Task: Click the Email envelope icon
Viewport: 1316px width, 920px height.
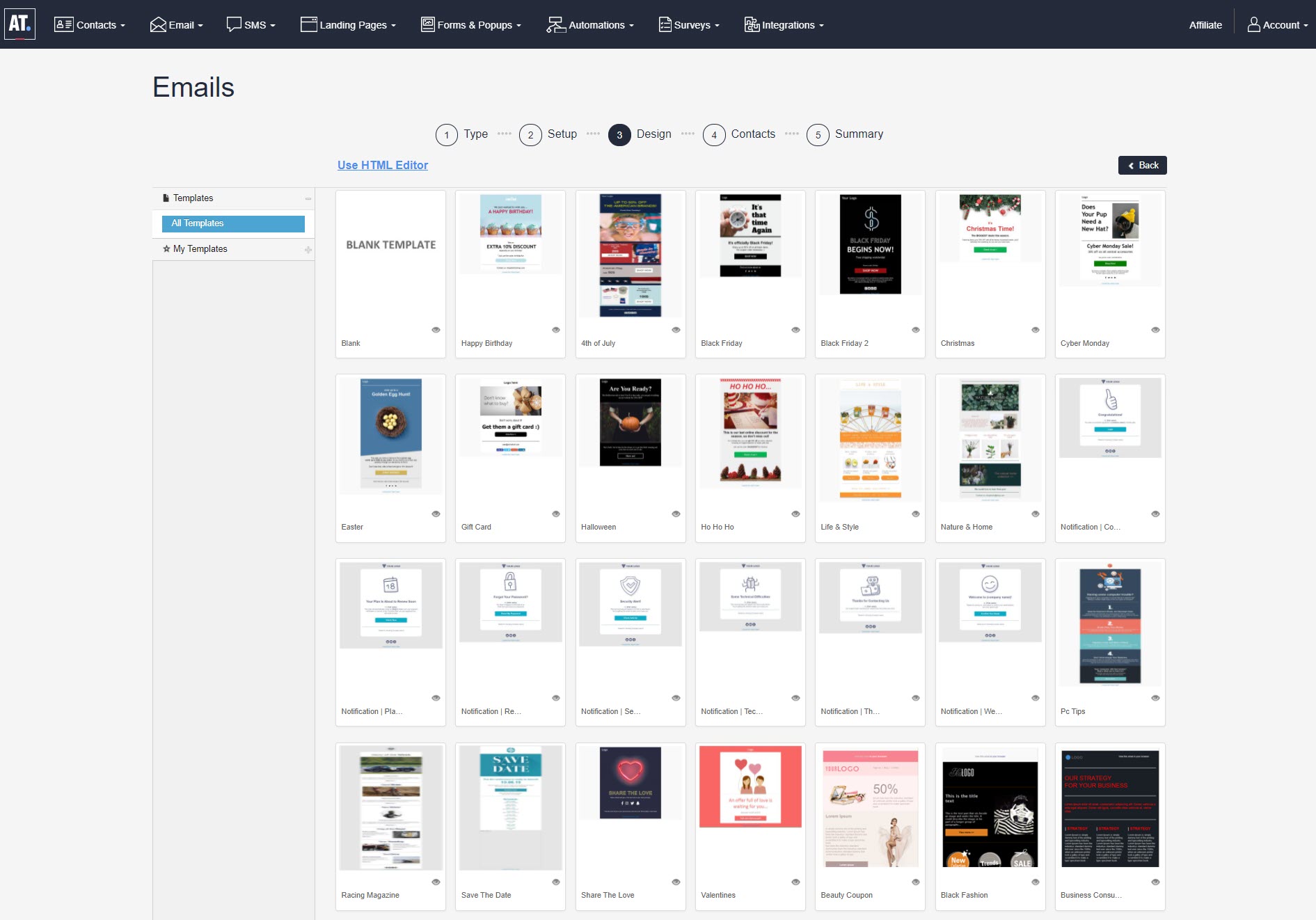Action: (157, 24)
